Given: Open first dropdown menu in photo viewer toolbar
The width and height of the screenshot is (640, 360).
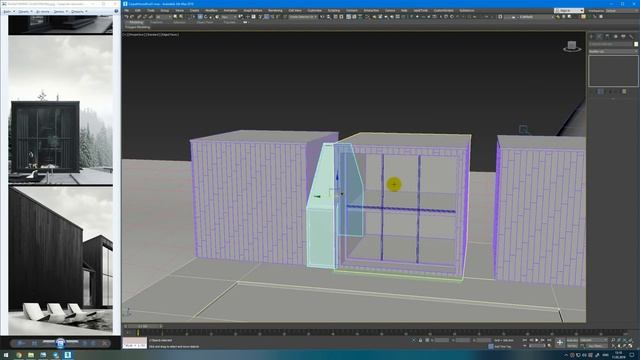Looking at the screenshot, I should coord(9,11).
